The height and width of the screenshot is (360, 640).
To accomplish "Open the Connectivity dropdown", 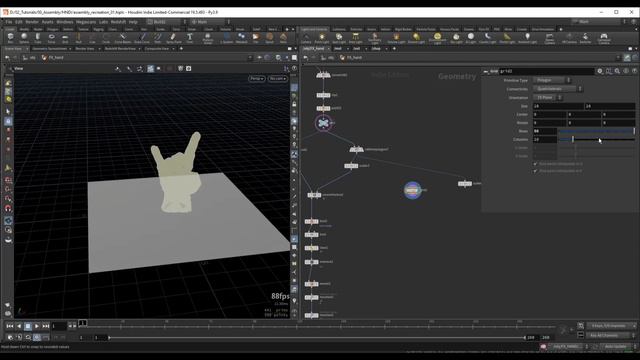I will pyautogui.click(x=557, y=89).
